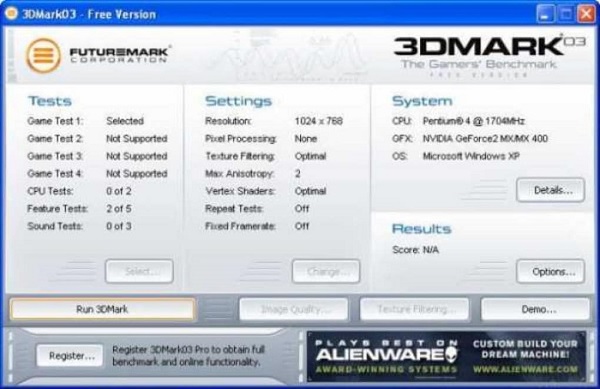Close the 3DMark03 window

(586, 14)
